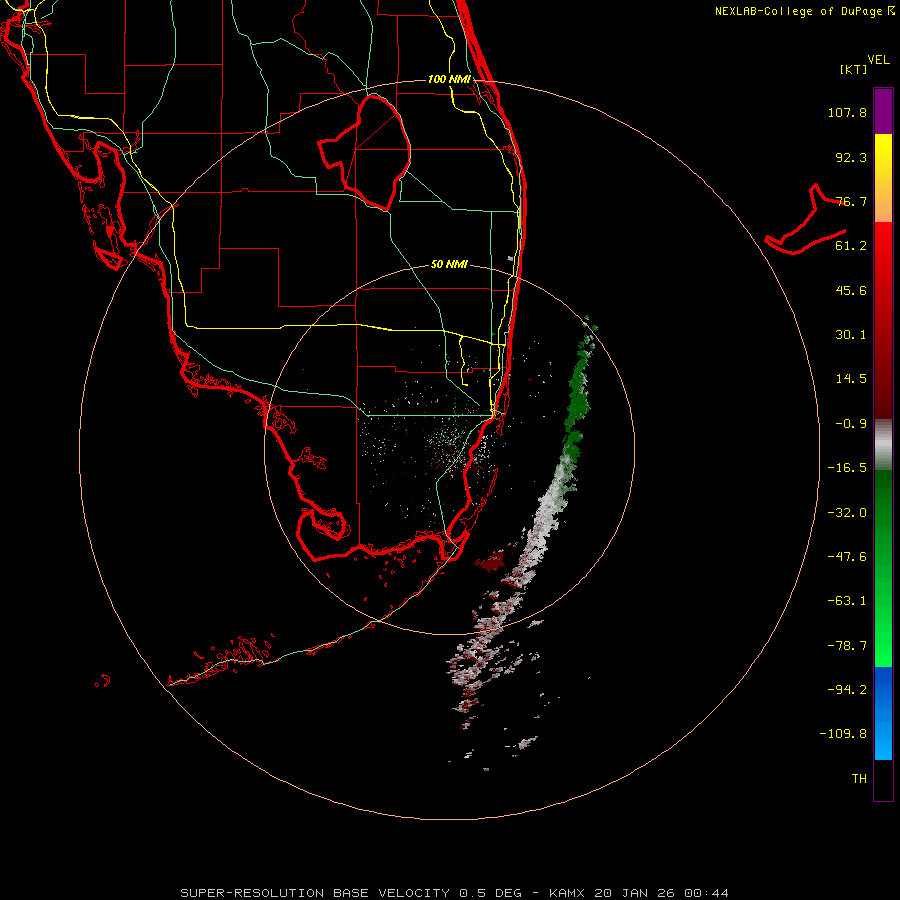Screen dimensions: 900x900
Task: Click the 50 NMI range ring label
Action: (449, 265)
